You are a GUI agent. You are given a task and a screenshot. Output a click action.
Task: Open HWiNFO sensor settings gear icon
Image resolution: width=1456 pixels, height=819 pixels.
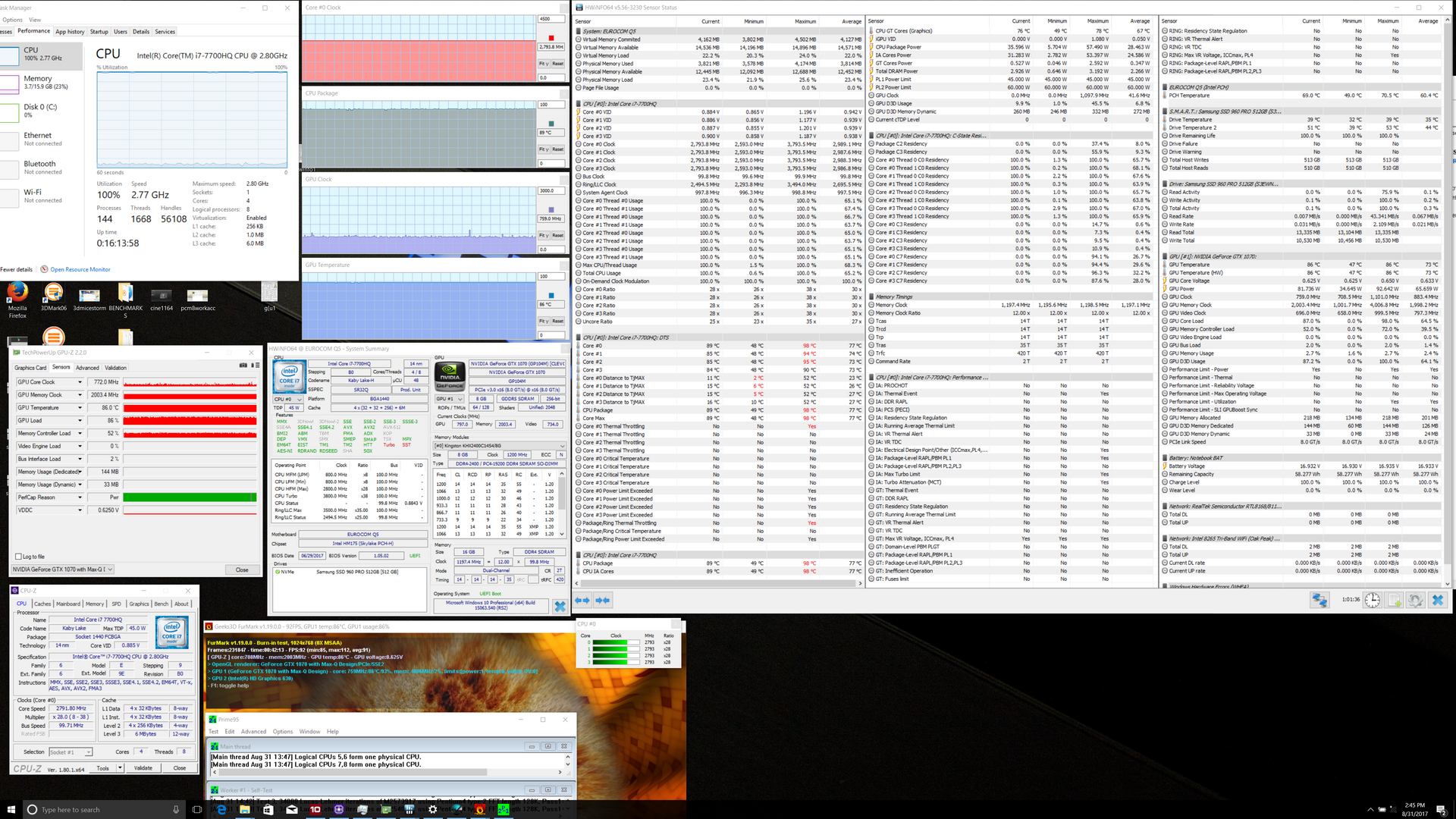point(1415,600)
